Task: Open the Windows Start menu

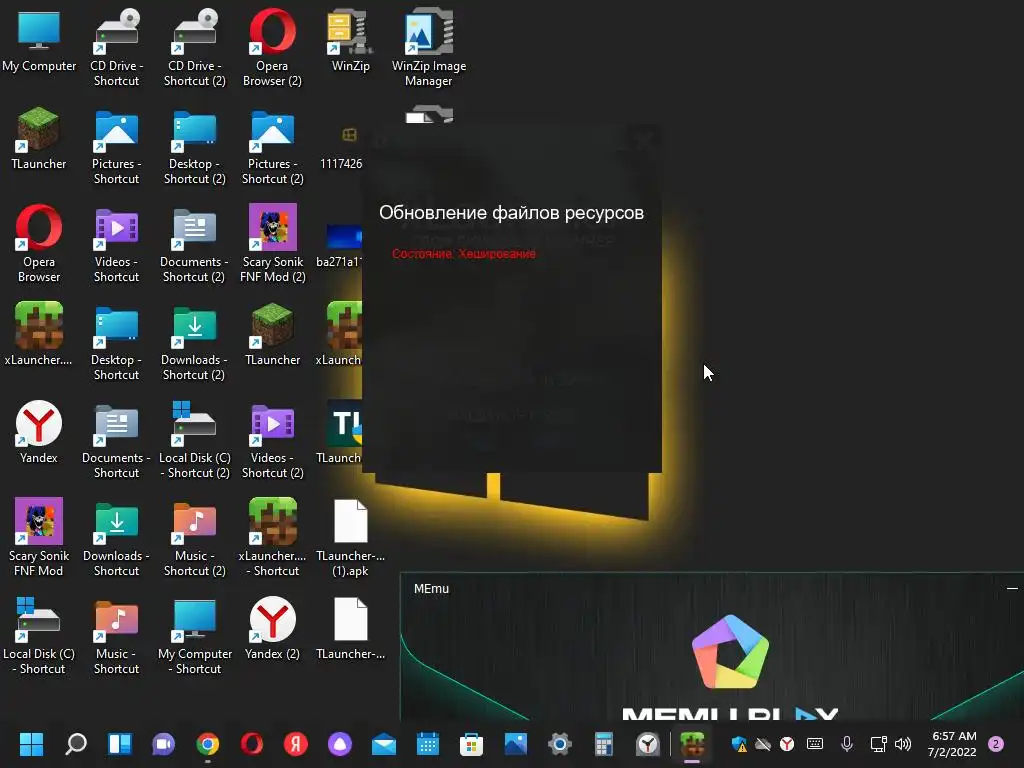Action: click(x=31, y=744)
